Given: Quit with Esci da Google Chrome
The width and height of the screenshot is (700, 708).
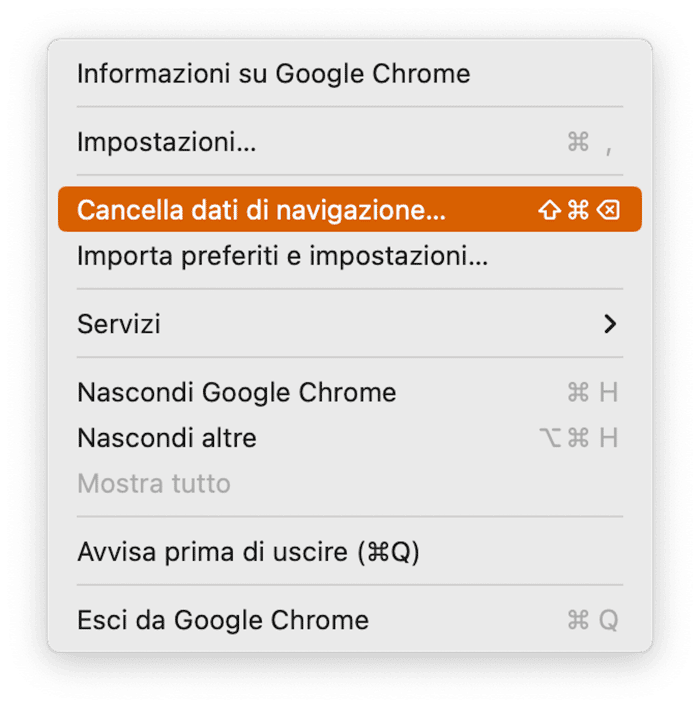Looking at the screenshot, I should [x=350, y=620].
